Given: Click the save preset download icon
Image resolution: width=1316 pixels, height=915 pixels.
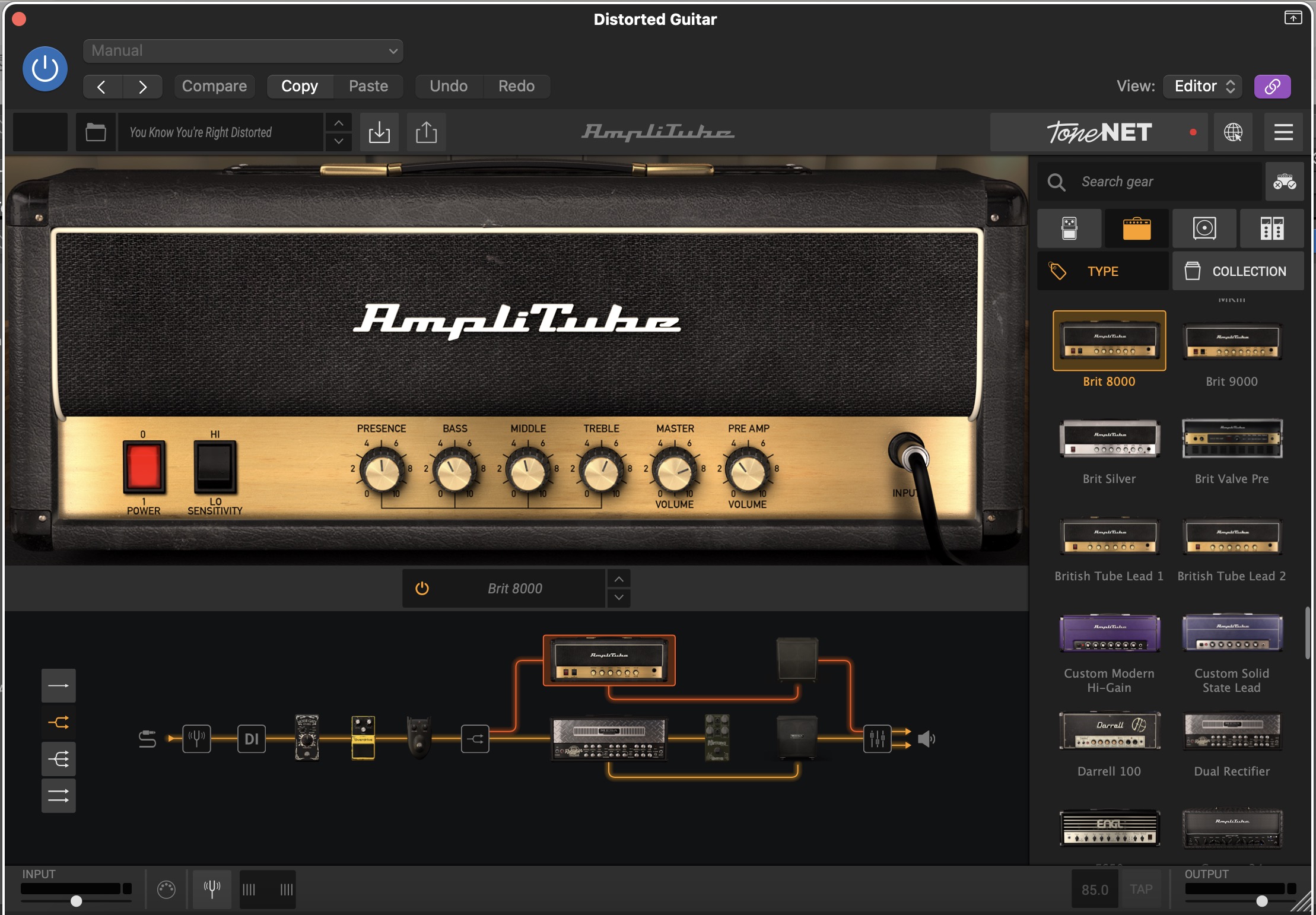Looking at the screenshot, I should pyautogui.click(x=379, y=132).
